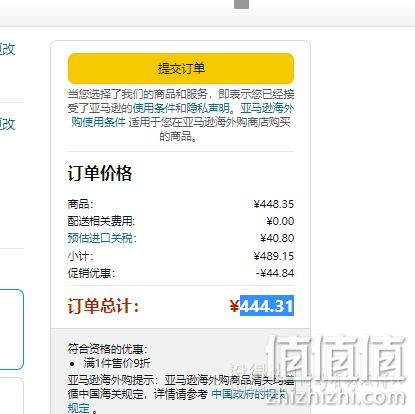Click the red 订单总计 label
Viewport: 415px width, 414px height.
coord(103,305)
